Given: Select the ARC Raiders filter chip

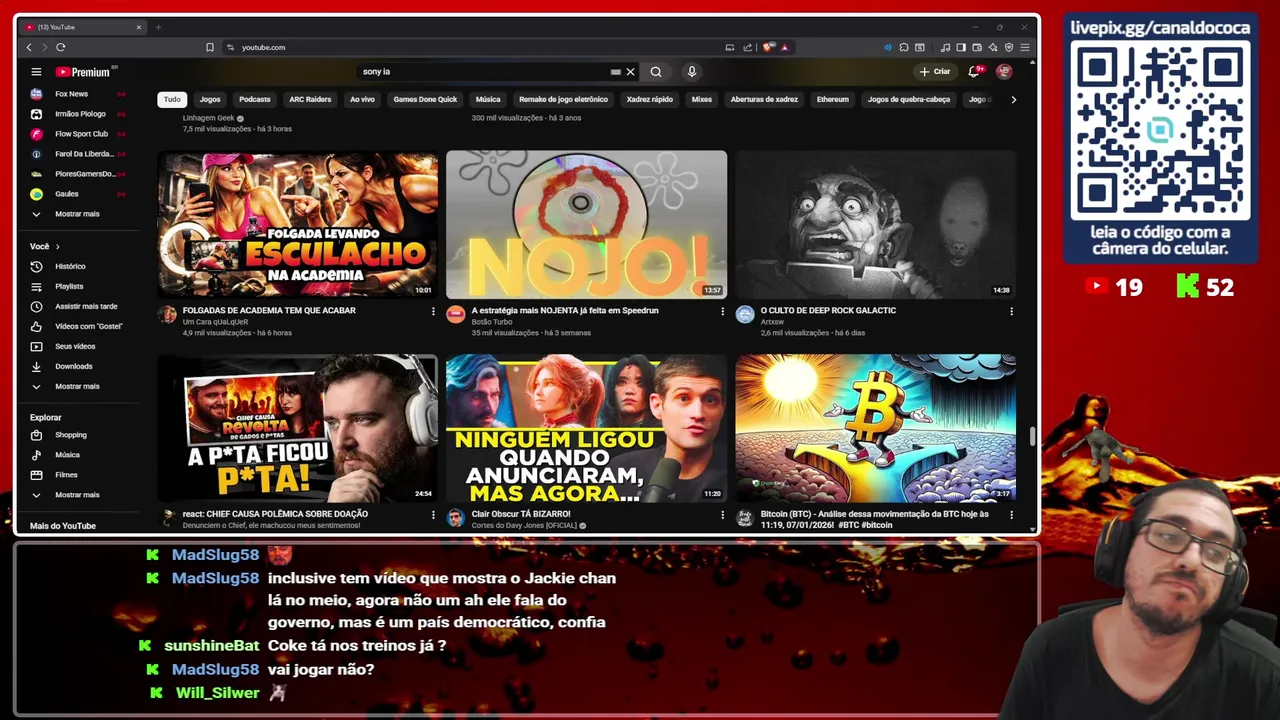Looking at the screenshot, I should point(310,100).
